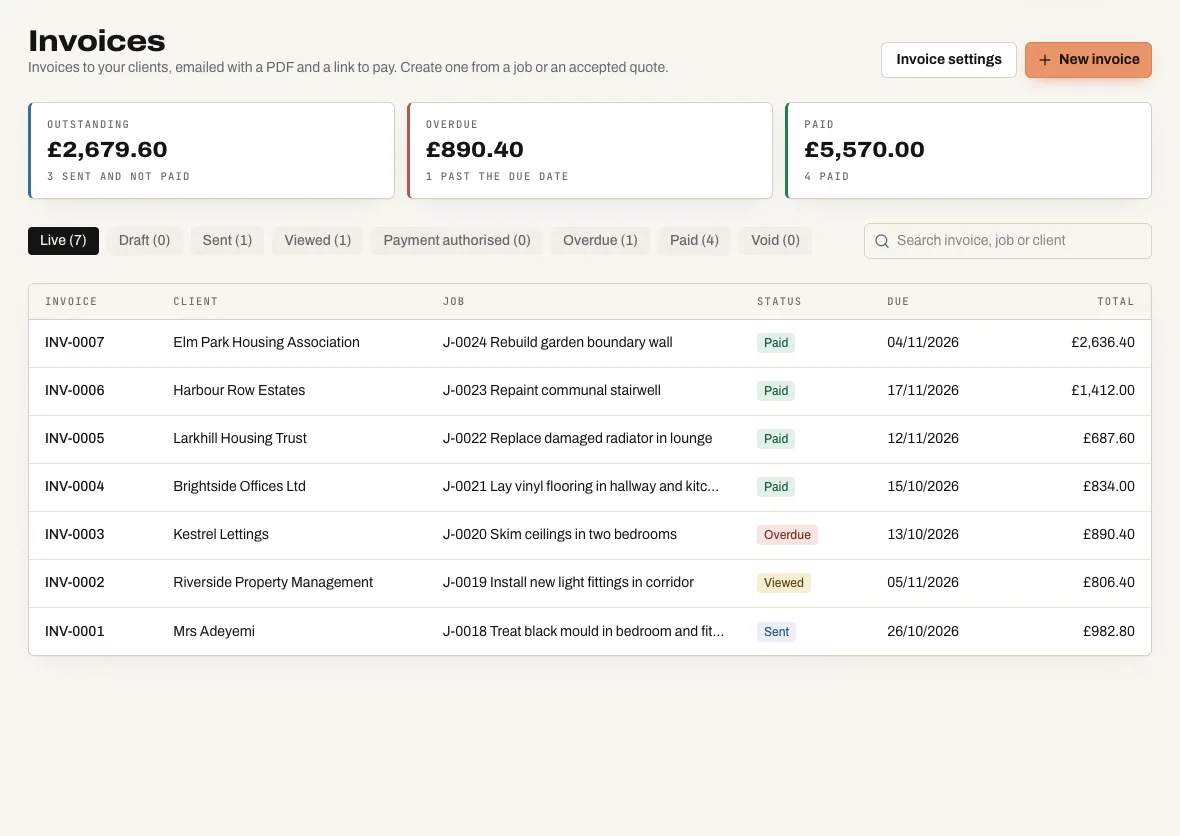Click total £687.60
The width and height of the screenshot is (1180, 836).
tap(1109, 439)
